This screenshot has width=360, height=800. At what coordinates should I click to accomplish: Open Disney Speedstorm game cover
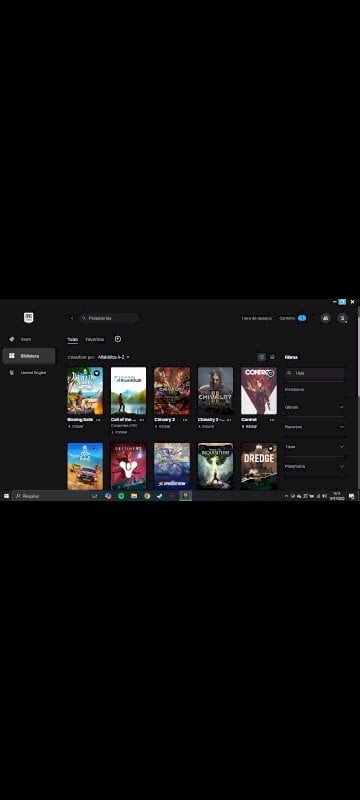click(172, 466)
